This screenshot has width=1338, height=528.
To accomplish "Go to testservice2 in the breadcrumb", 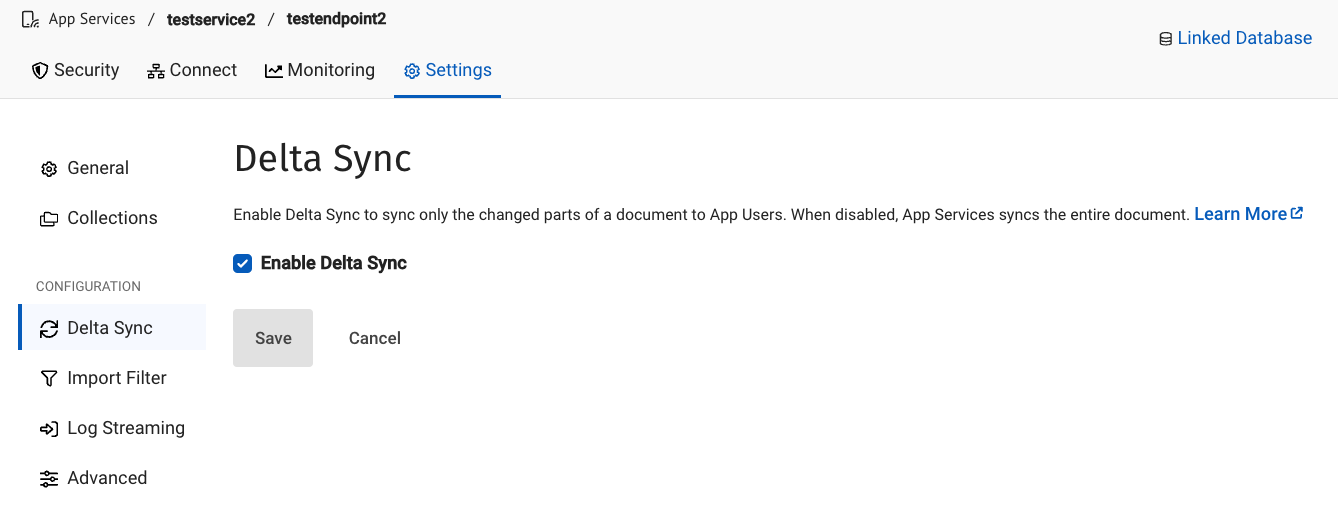I will 211,19.
